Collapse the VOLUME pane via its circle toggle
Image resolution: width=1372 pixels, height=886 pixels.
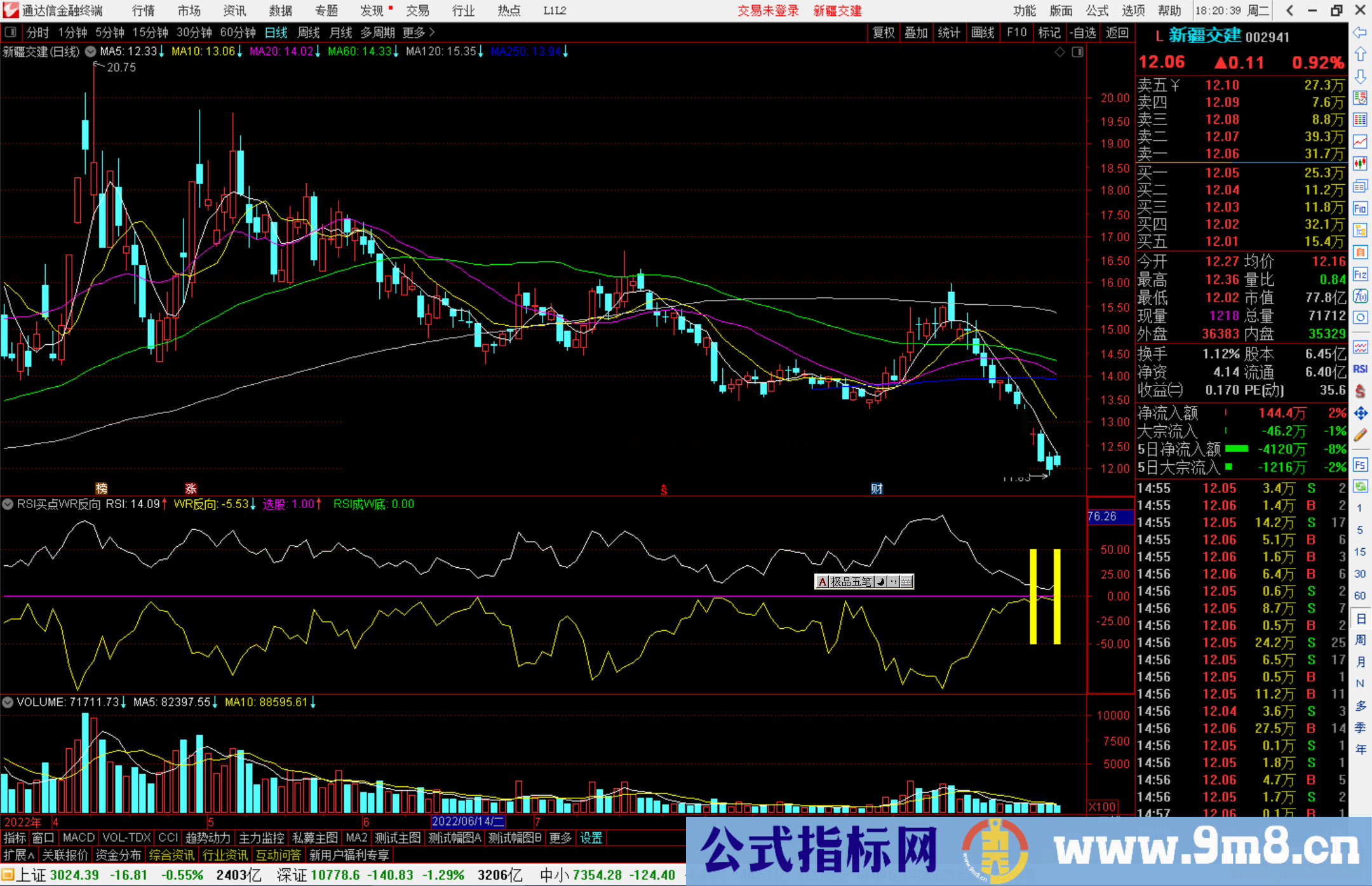pyautogui.click(x=8, y=702)
